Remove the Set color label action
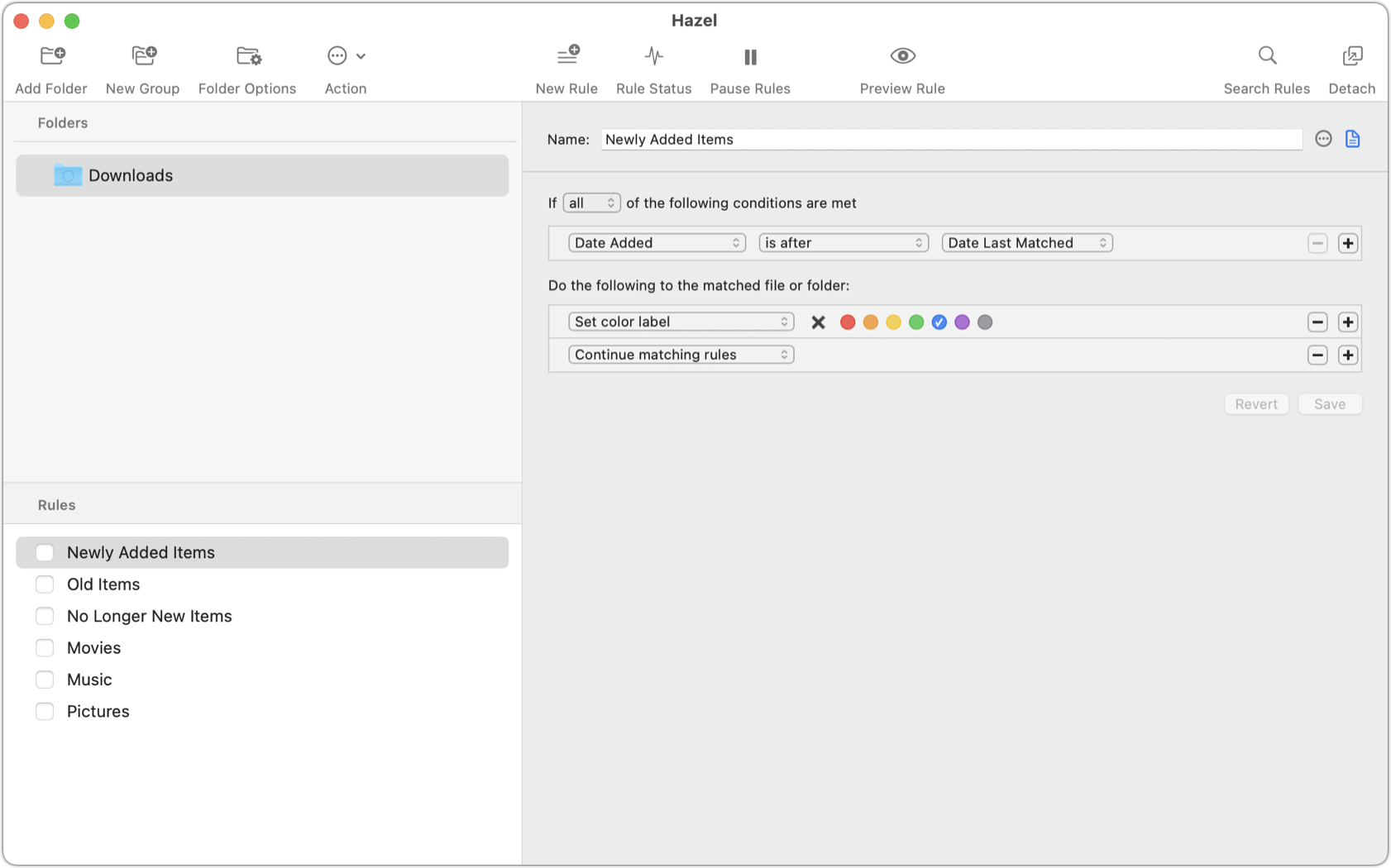Viewport: 1391px width, 868px height. [x=1317, y=322]
